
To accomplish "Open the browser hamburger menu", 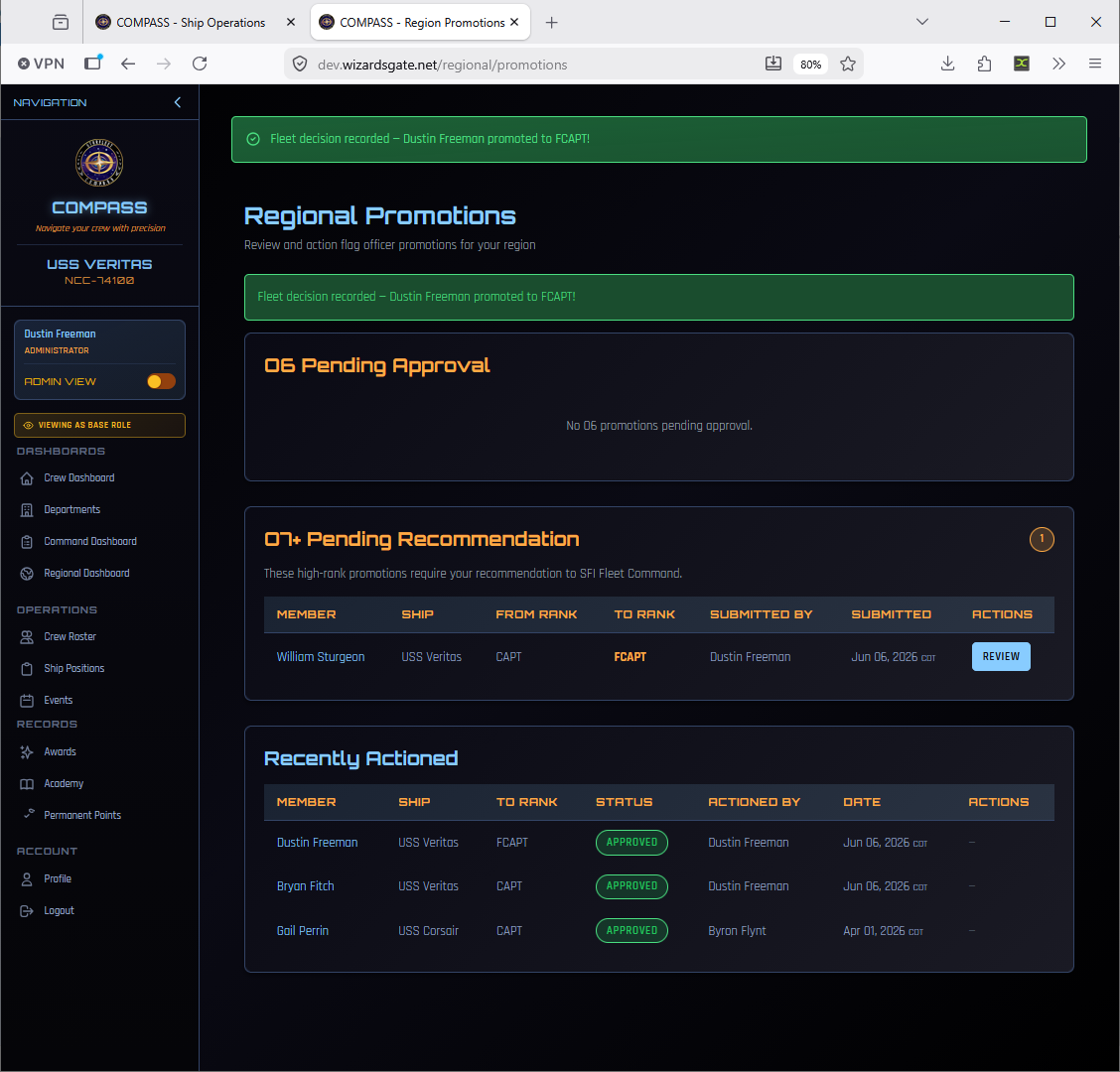I will [1095, 65].
